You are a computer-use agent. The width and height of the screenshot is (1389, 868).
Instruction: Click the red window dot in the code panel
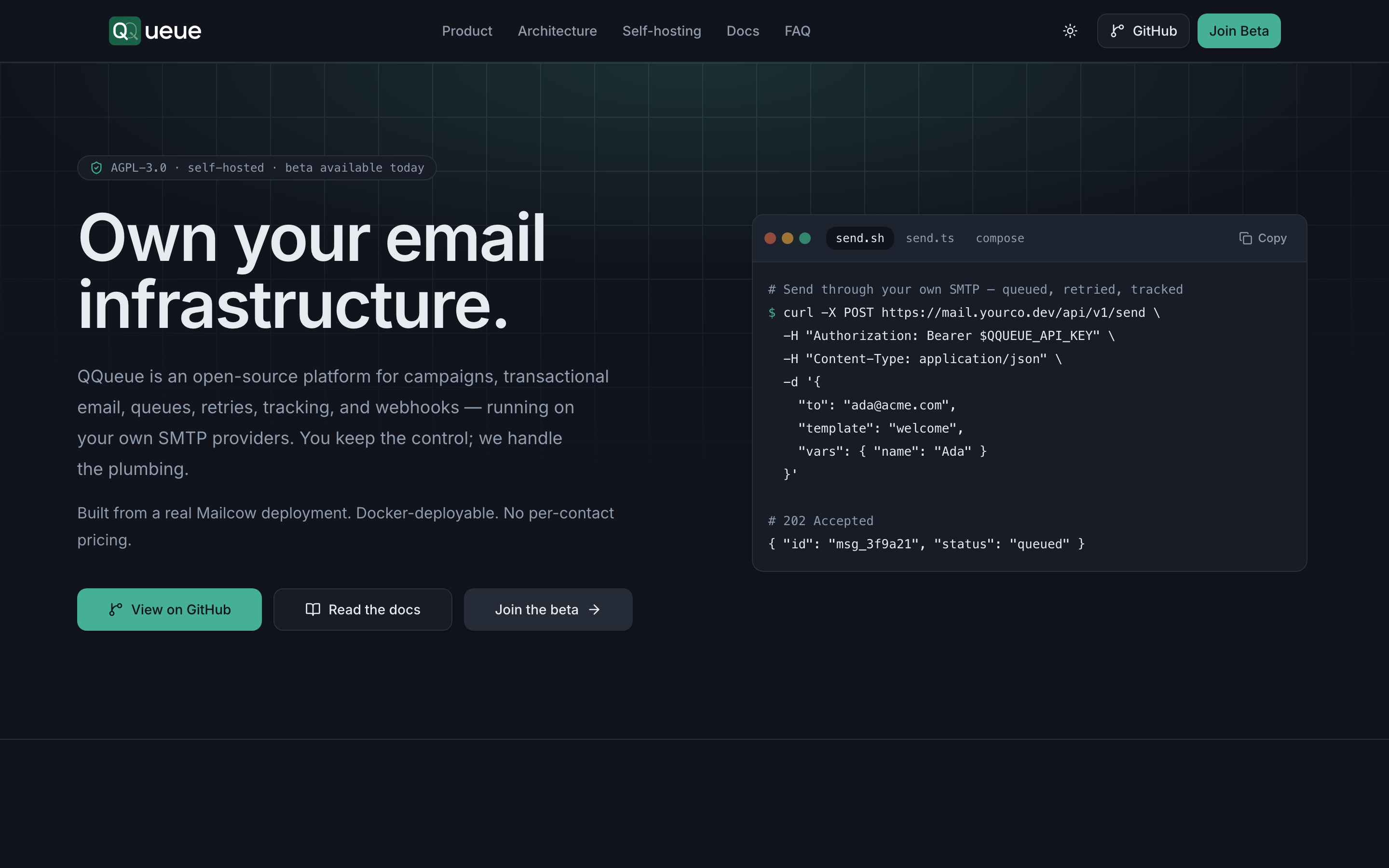pos(770,238)
